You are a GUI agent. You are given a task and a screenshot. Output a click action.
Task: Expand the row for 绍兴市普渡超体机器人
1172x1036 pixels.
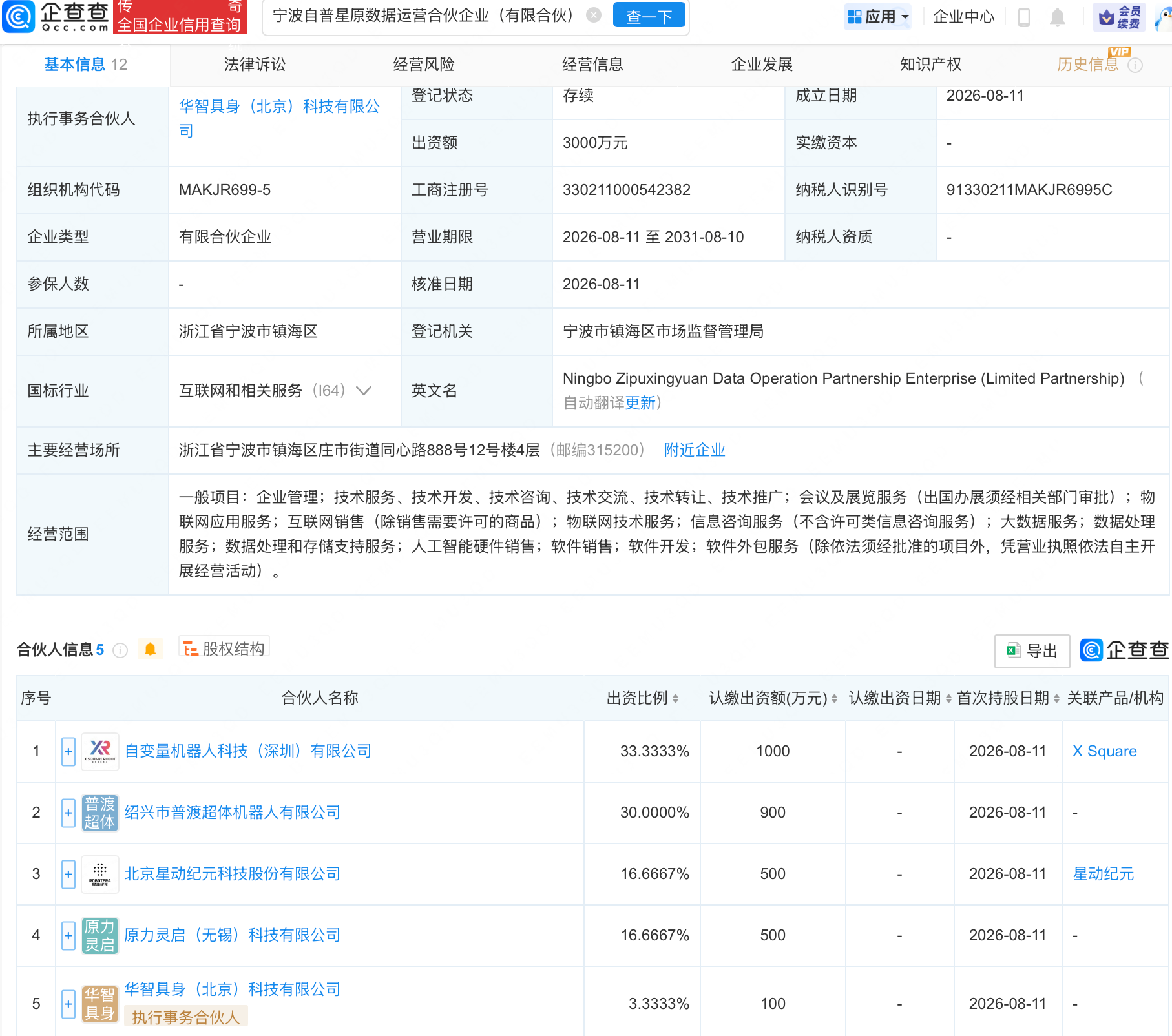(x=68, y=813)
